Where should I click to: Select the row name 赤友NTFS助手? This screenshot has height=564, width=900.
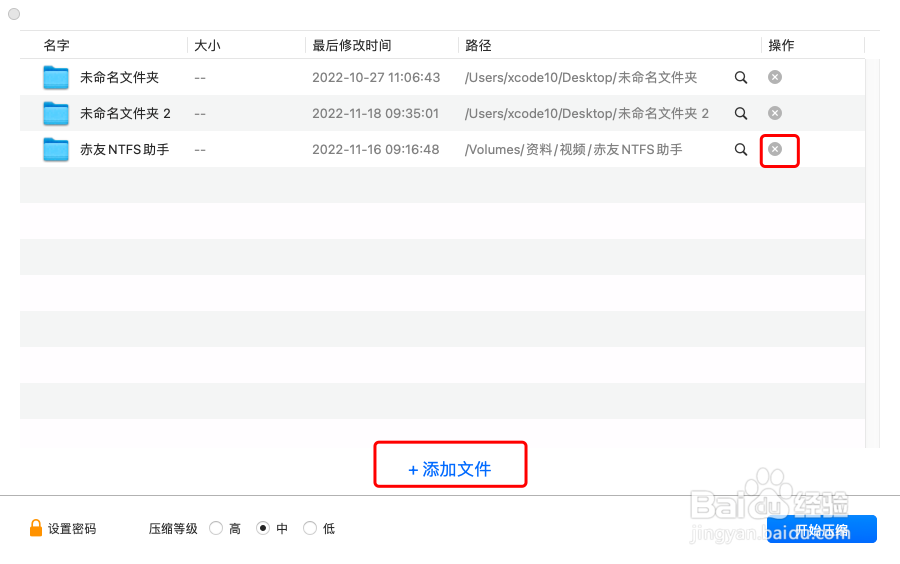pyautogui.click(x=125, y=150)
